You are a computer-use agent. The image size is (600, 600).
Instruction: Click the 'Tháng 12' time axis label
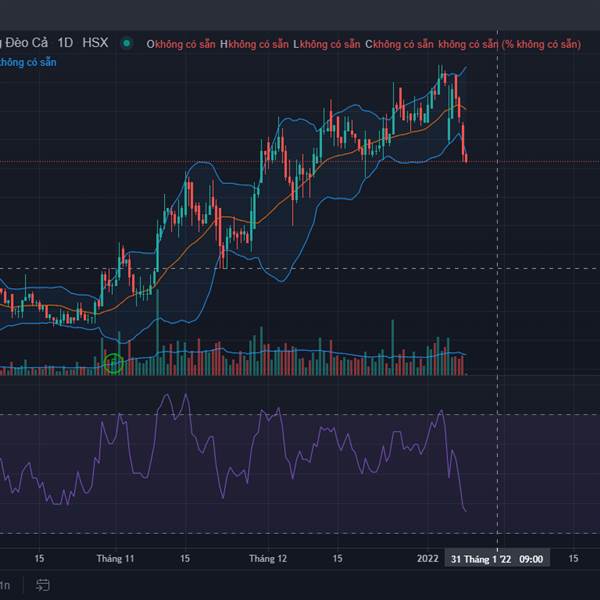pos(268,559)
